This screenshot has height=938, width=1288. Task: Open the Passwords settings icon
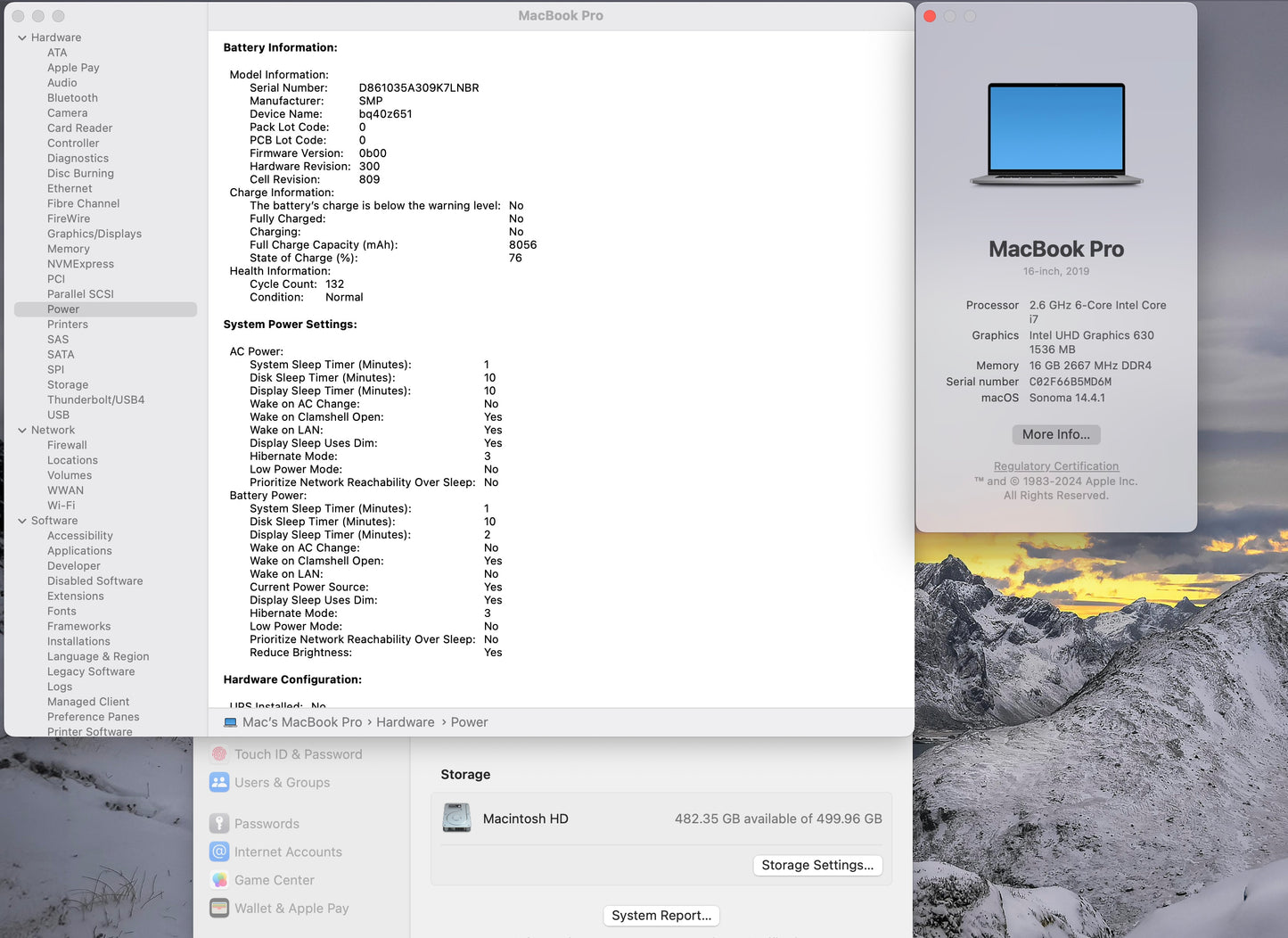[x=219, y=823]
